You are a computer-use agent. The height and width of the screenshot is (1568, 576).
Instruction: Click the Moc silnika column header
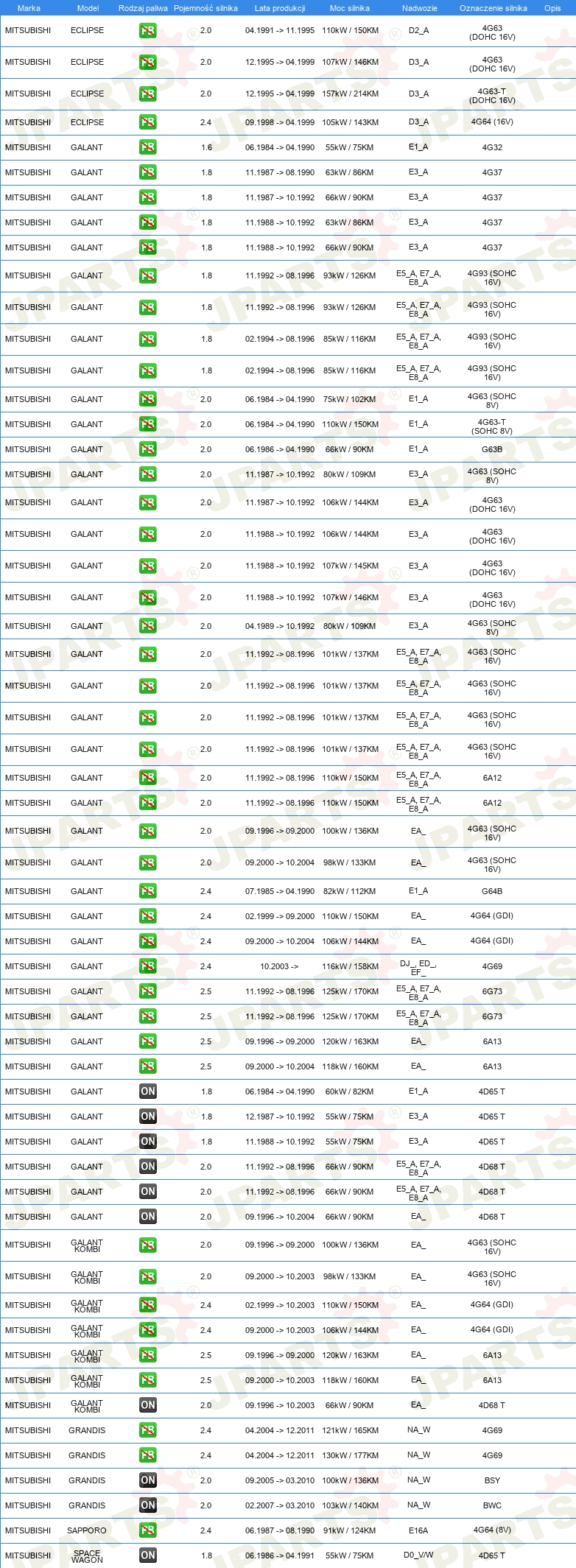click(x=350, y=8)
